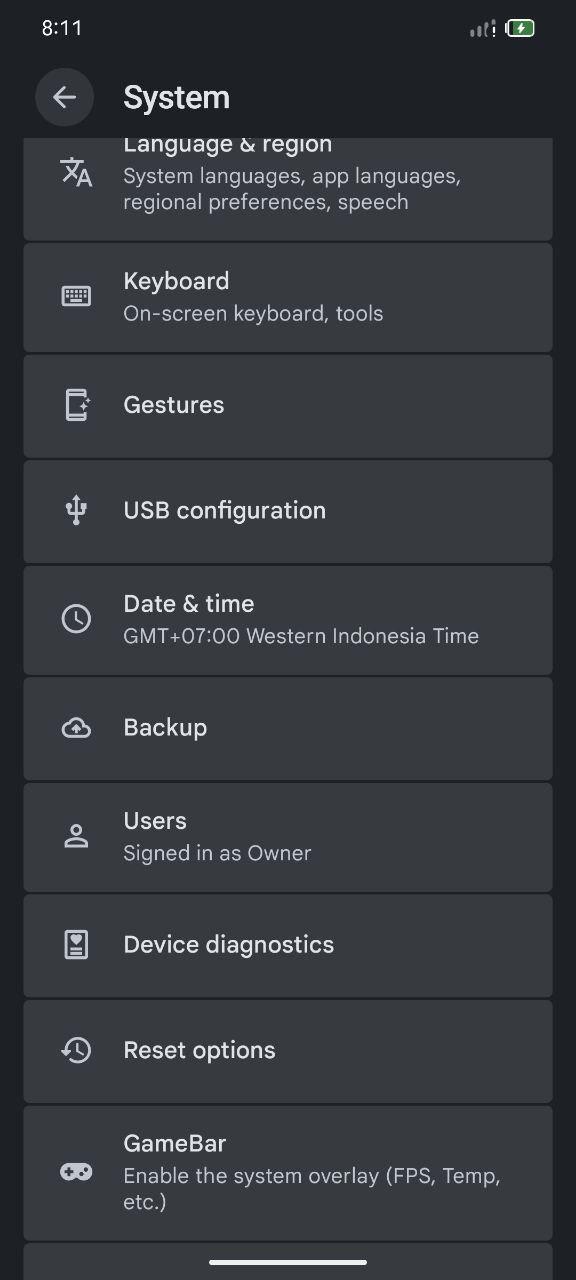Open Date & time settings
Screen dimensions: 576x1280
coord(288,620)
